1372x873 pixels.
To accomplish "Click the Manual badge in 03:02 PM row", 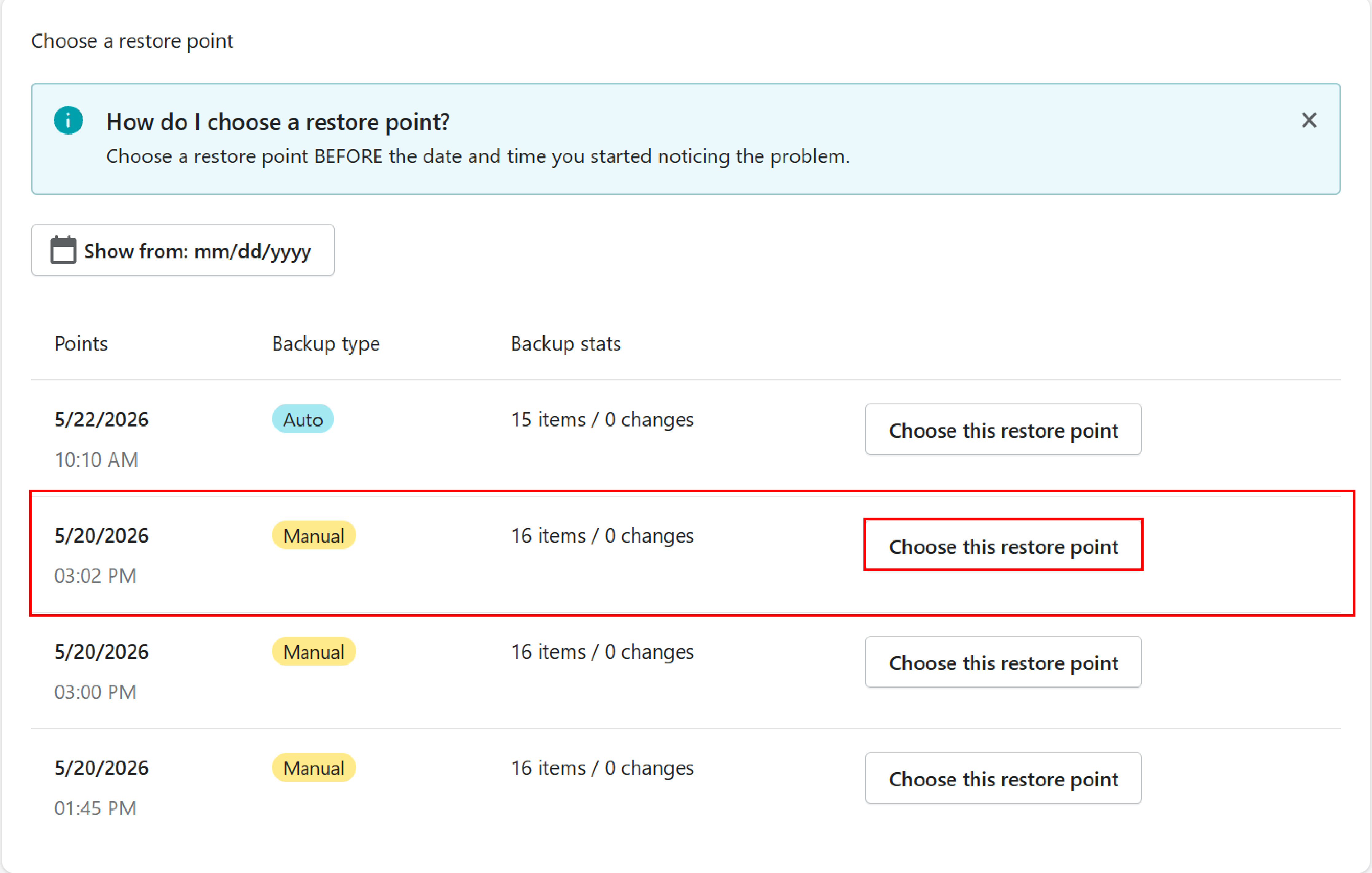I will (x=313, y=535).
